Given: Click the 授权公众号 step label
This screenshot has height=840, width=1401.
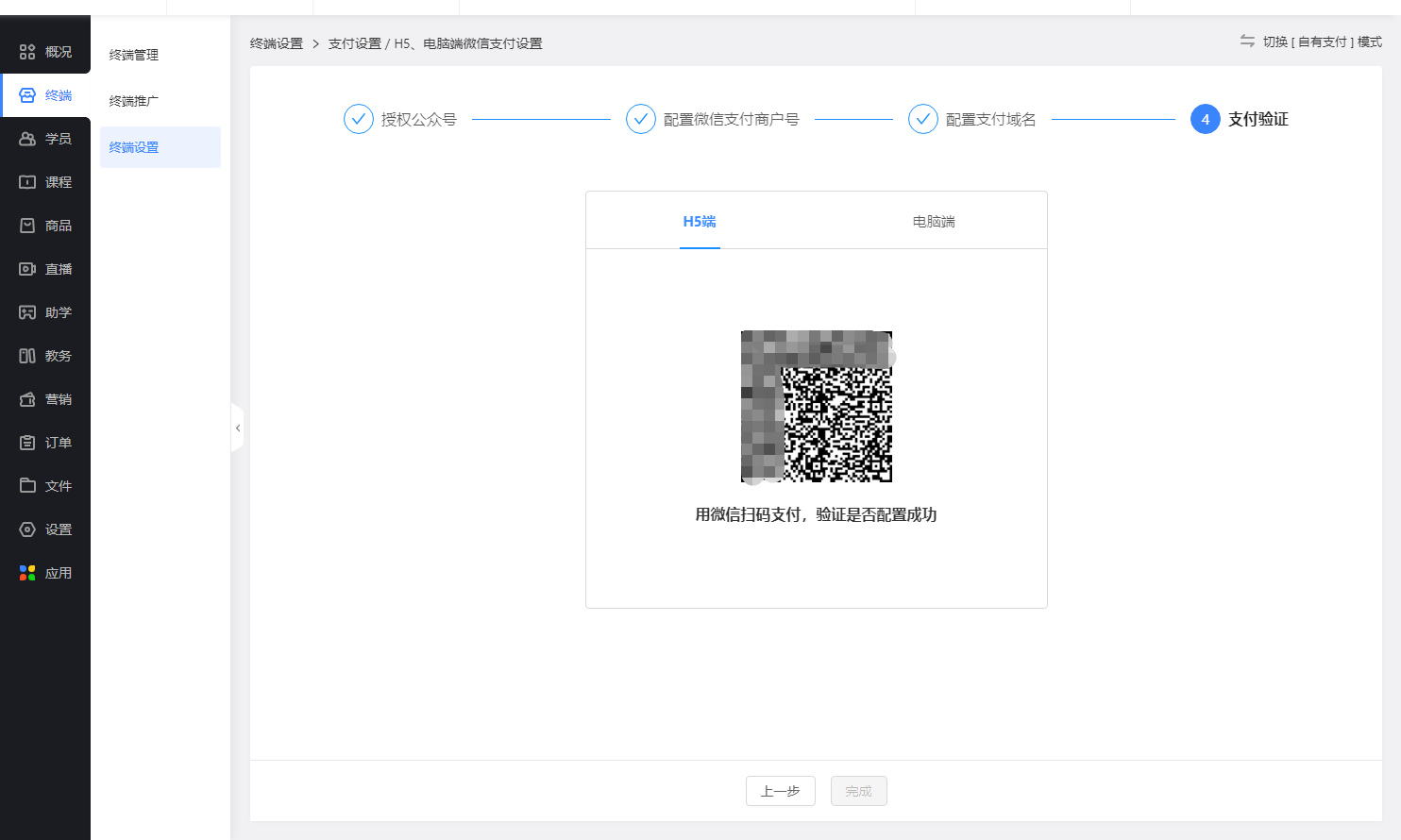Looking at the screenshot, I should click(419, 119).
